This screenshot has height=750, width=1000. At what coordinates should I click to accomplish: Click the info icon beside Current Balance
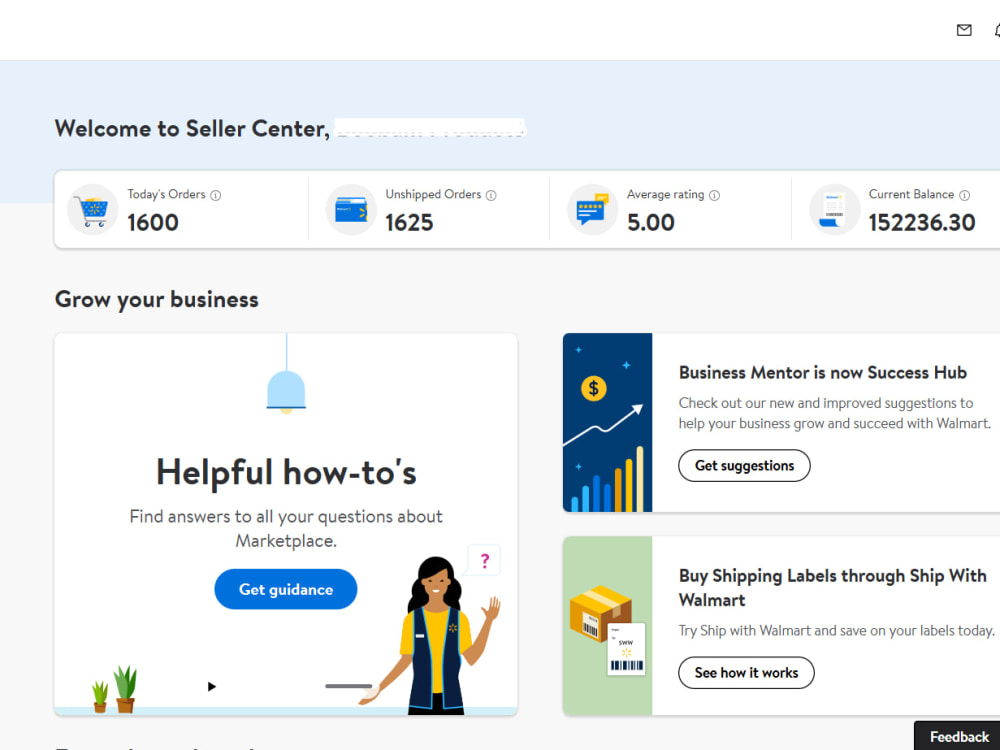click(964, 195)
